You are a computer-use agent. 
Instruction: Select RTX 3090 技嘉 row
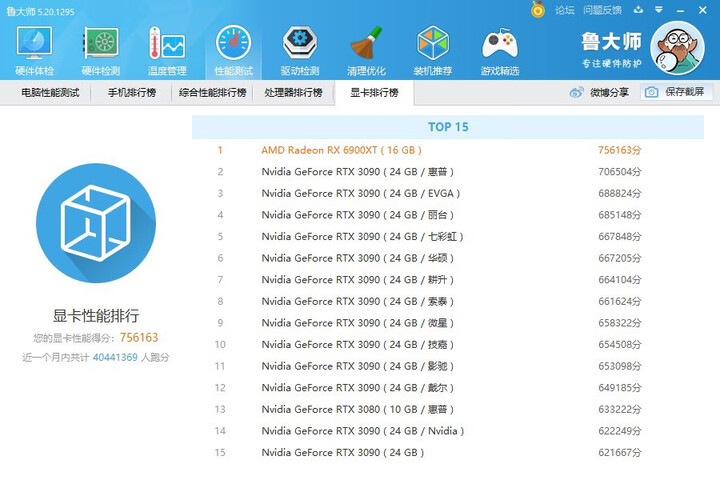click(x=448, y=344)
